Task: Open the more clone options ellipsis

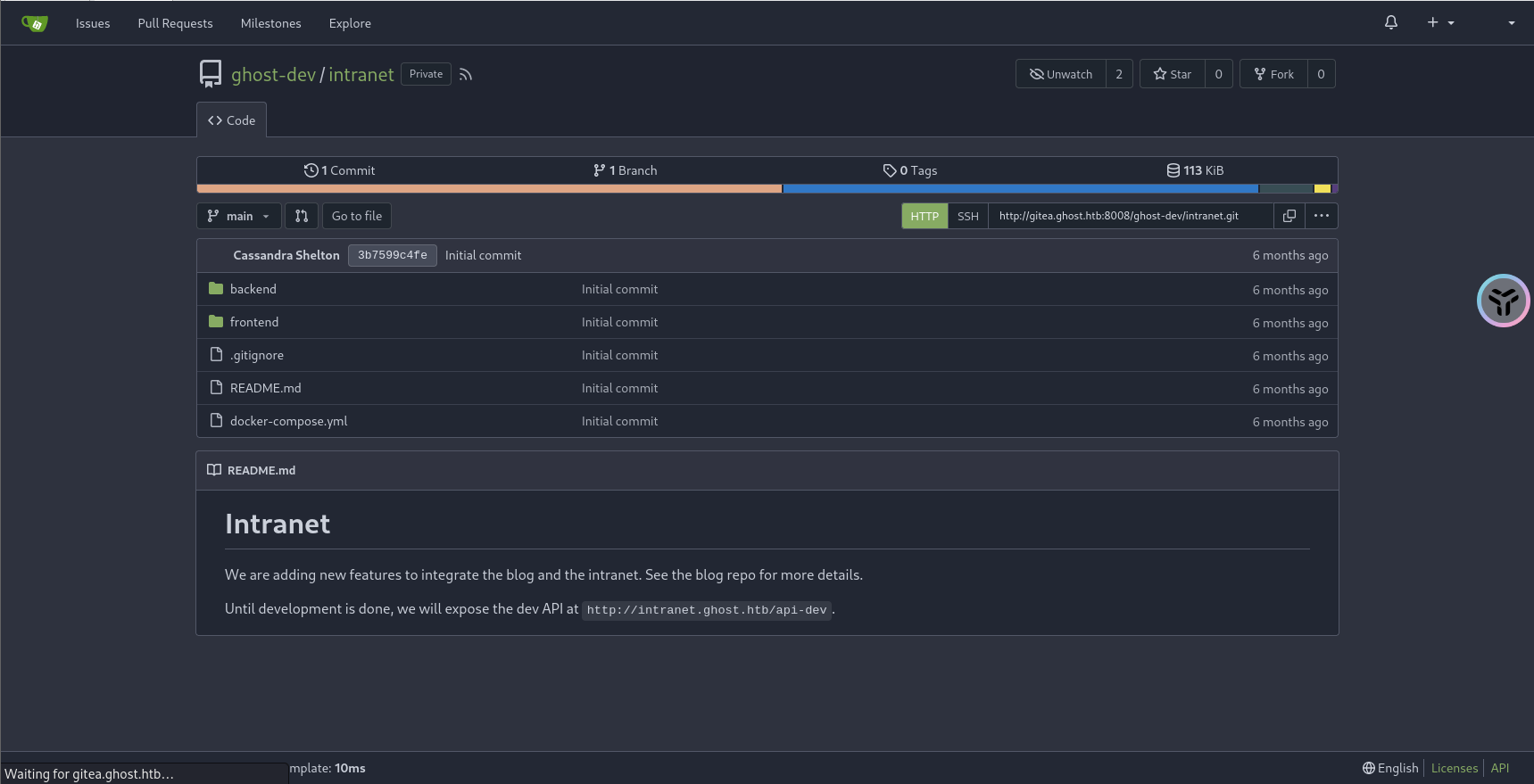Action: (1321, 216)
